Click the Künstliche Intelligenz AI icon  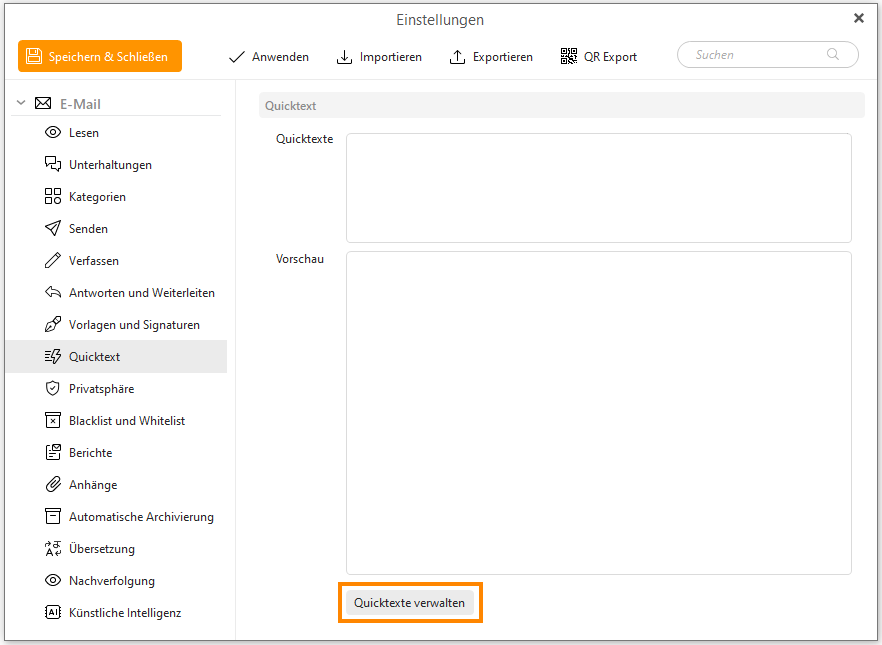pyautogui.click(x=53, y=613)
